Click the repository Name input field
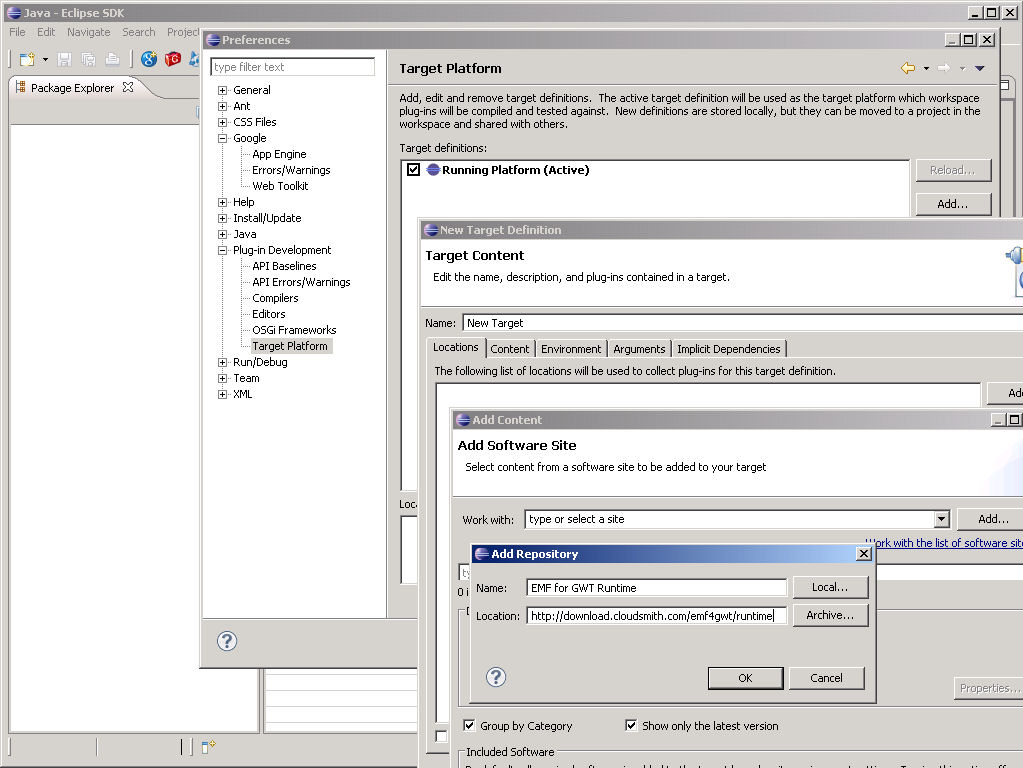The height and width of the screenshot is (768, 1023). click(x=656, y=588)
